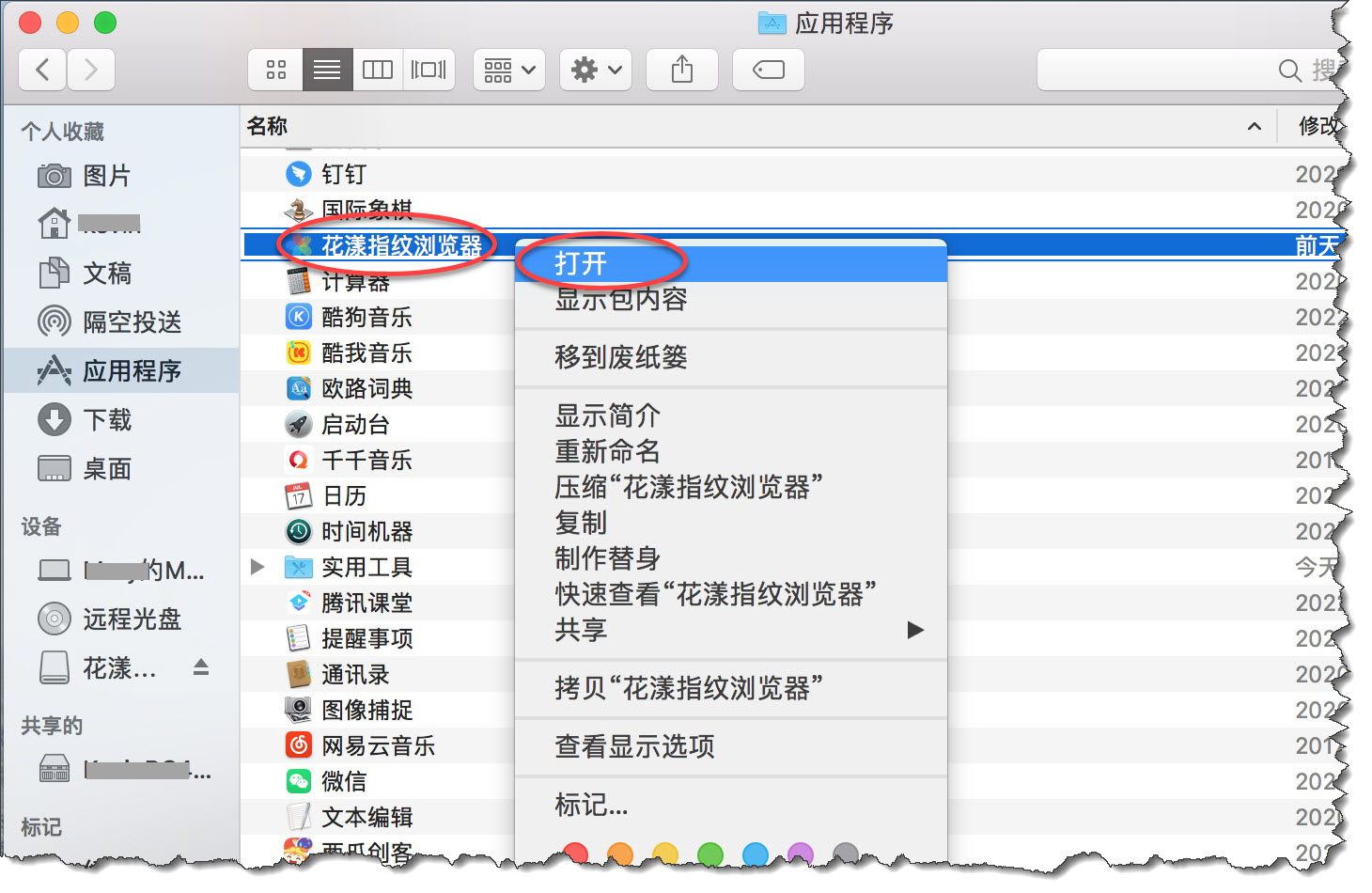Viewport: 1372px width, 893px height.
Task: Switch to column view
Action: 378,70
